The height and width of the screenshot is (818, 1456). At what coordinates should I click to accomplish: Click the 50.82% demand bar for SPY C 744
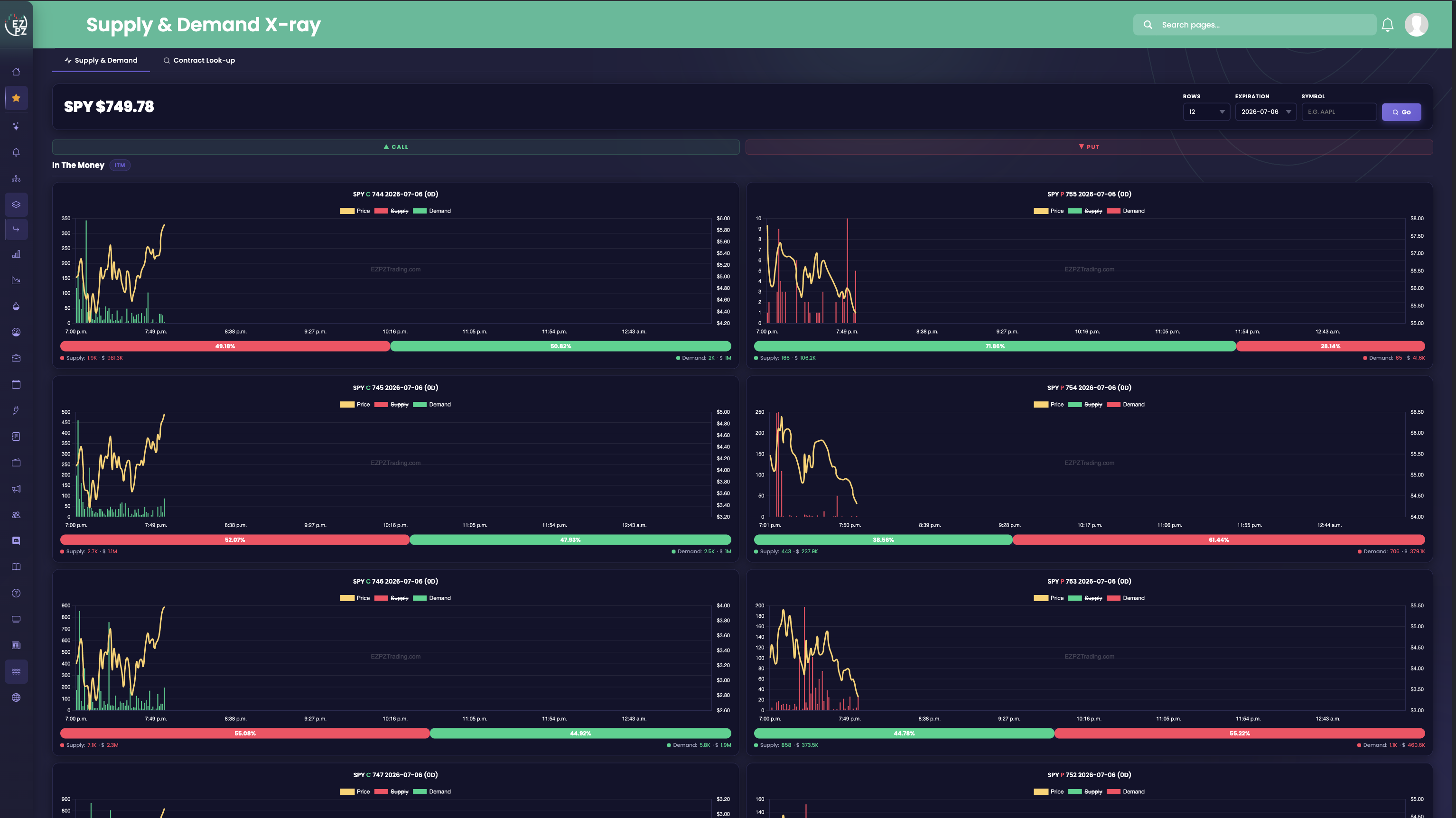(x=560, y=346)
